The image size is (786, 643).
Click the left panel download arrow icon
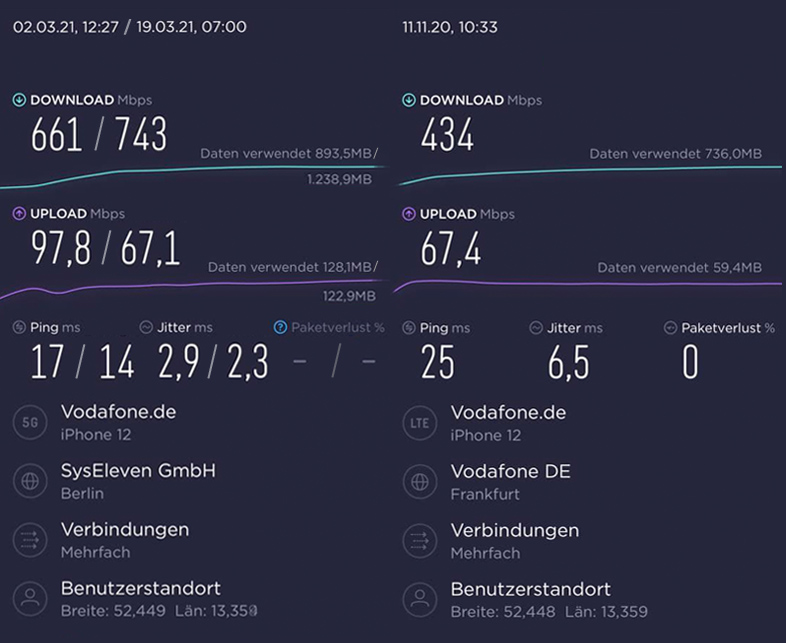click(x=19, y=100)
